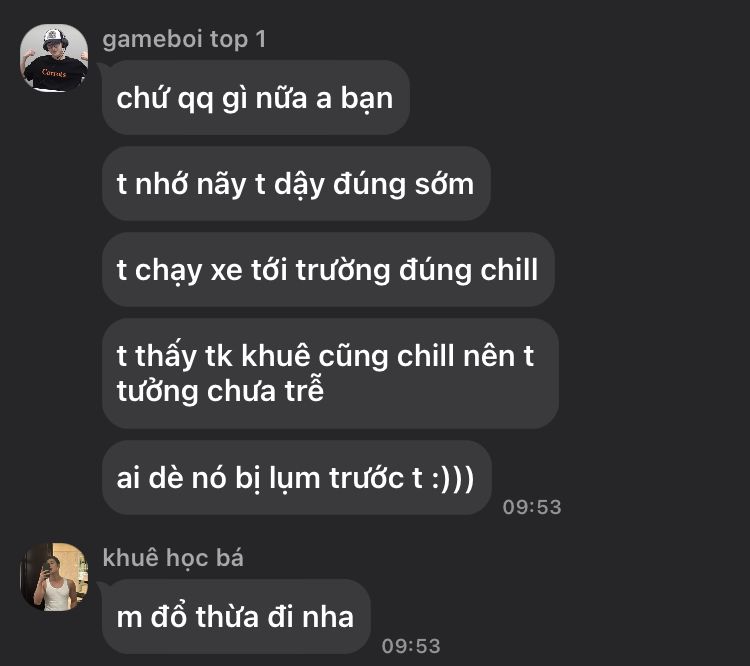Click the 09:53 timestamp beside 'm đổ thừa đi nha'
The image size is (750, 666).
click(x=411, y=646)
